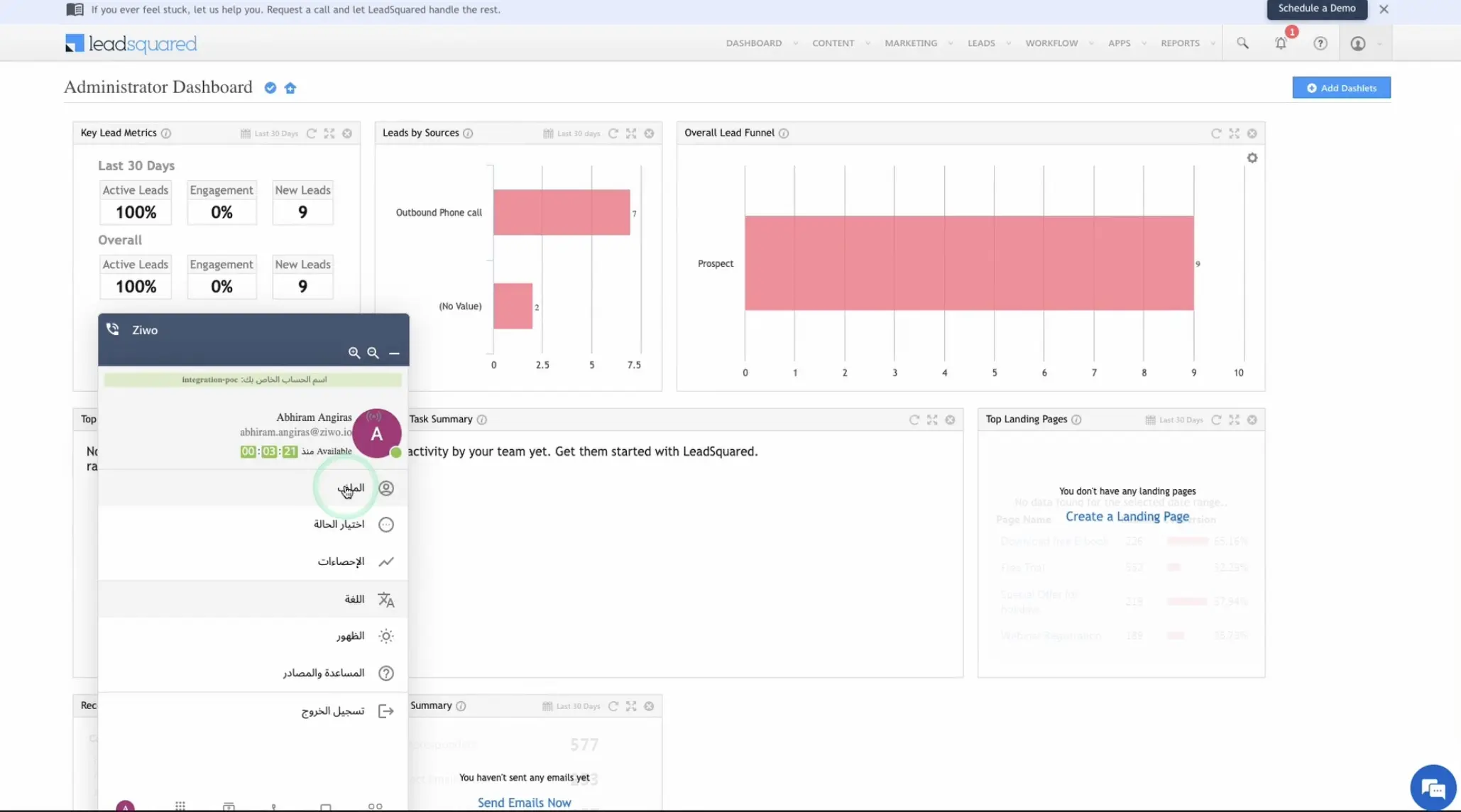
Task: Open live chat bubble icon
Action: pyautogui.click(x=1433, y=788)
